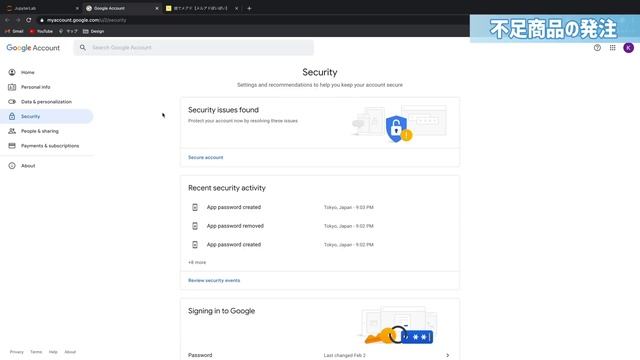Click the address bar URL
Screen dimensions: 640x360
(87, 20)
